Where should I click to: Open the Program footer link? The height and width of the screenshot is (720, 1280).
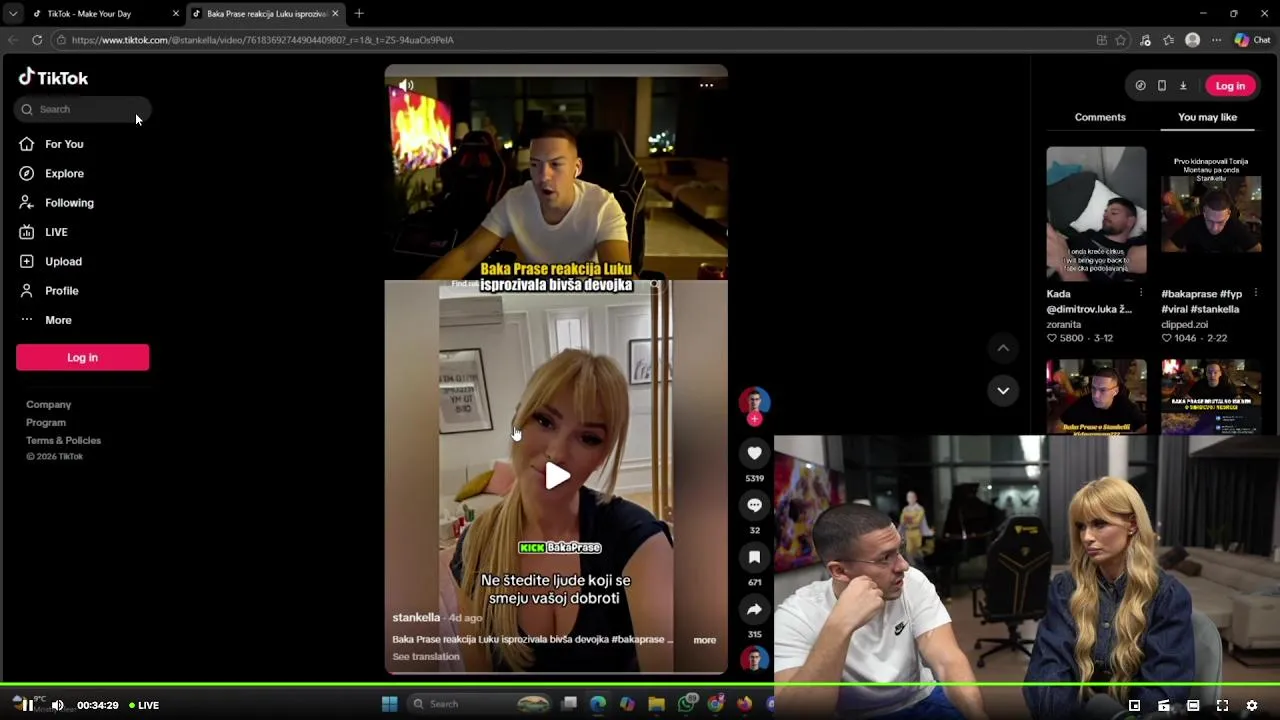tap(45, 422)
